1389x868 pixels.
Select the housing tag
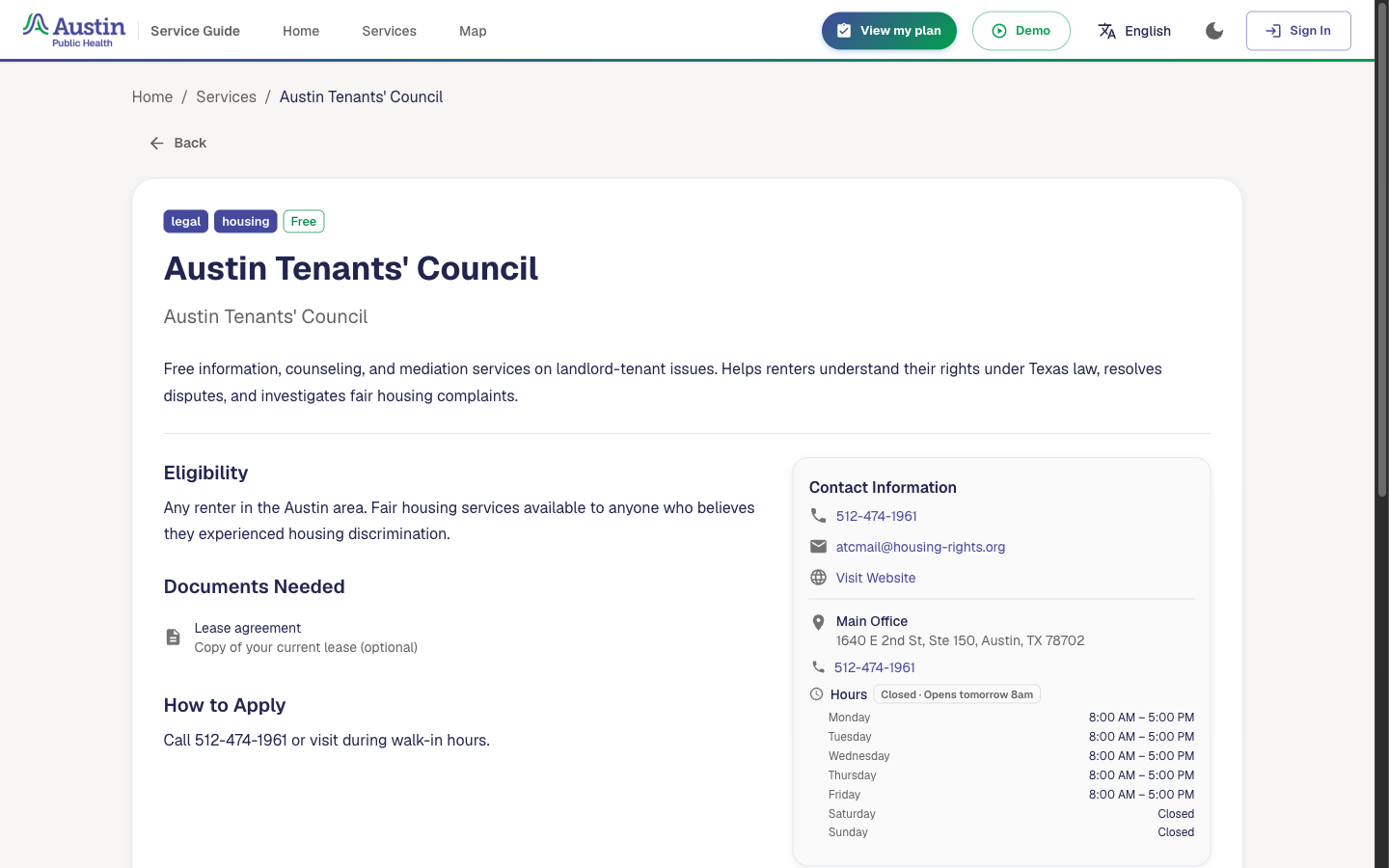pyautogui.click(x=246, y=222)
